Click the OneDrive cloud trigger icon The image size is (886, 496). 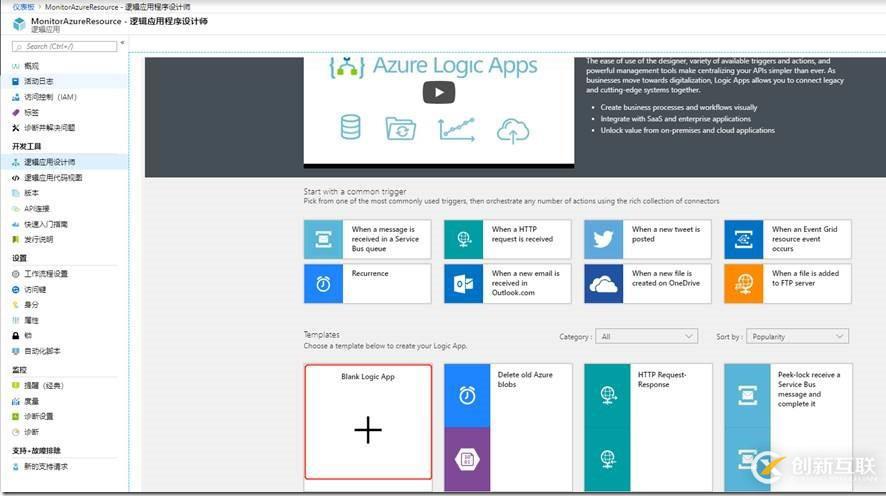point(603,284)
